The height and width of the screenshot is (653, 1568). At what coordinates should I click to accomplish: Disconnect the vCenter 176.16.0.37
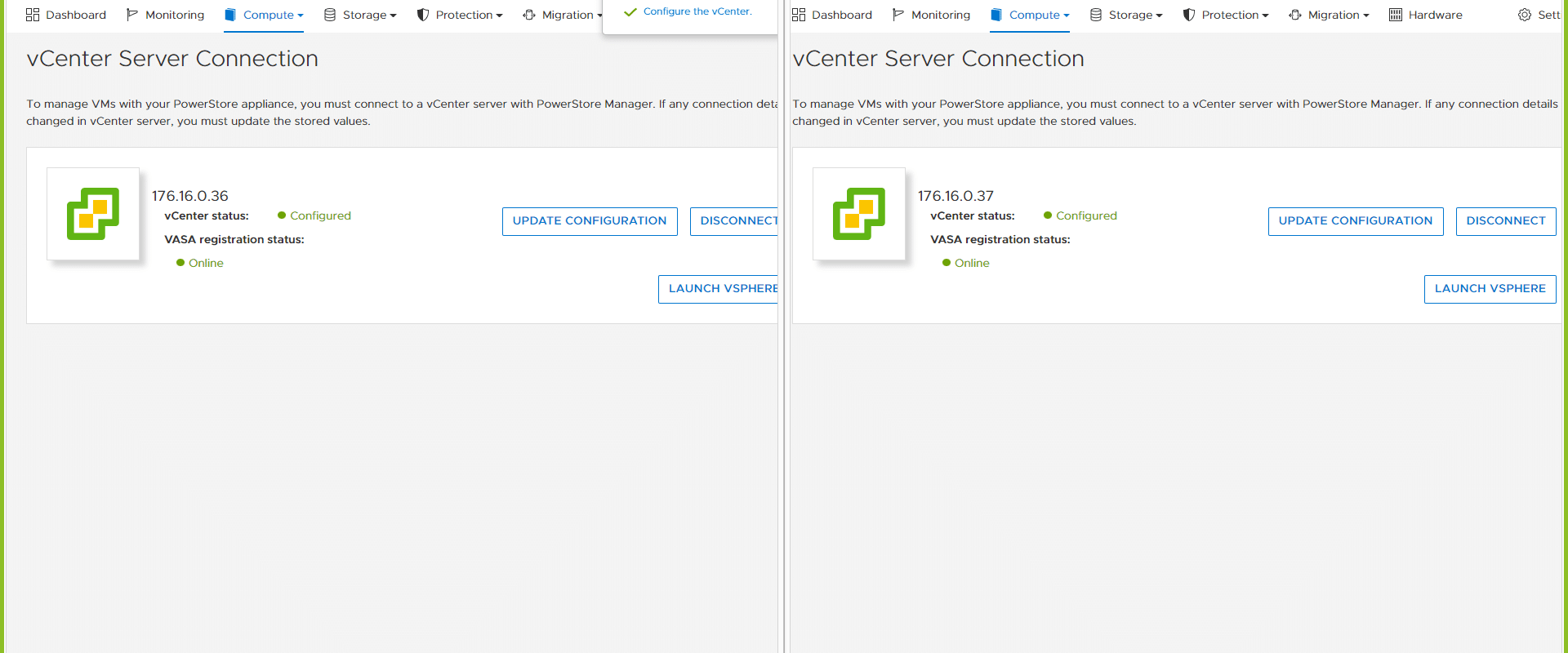(1506, 221)
